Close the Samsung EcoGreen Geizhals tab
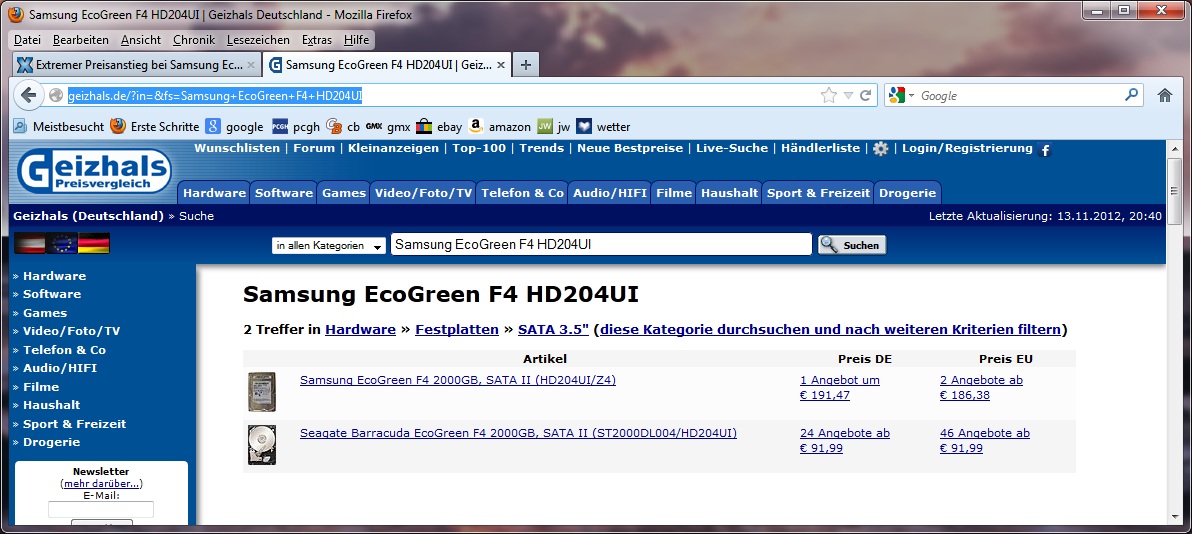This screenshot has height=534, width=1192. pos(501,65)
